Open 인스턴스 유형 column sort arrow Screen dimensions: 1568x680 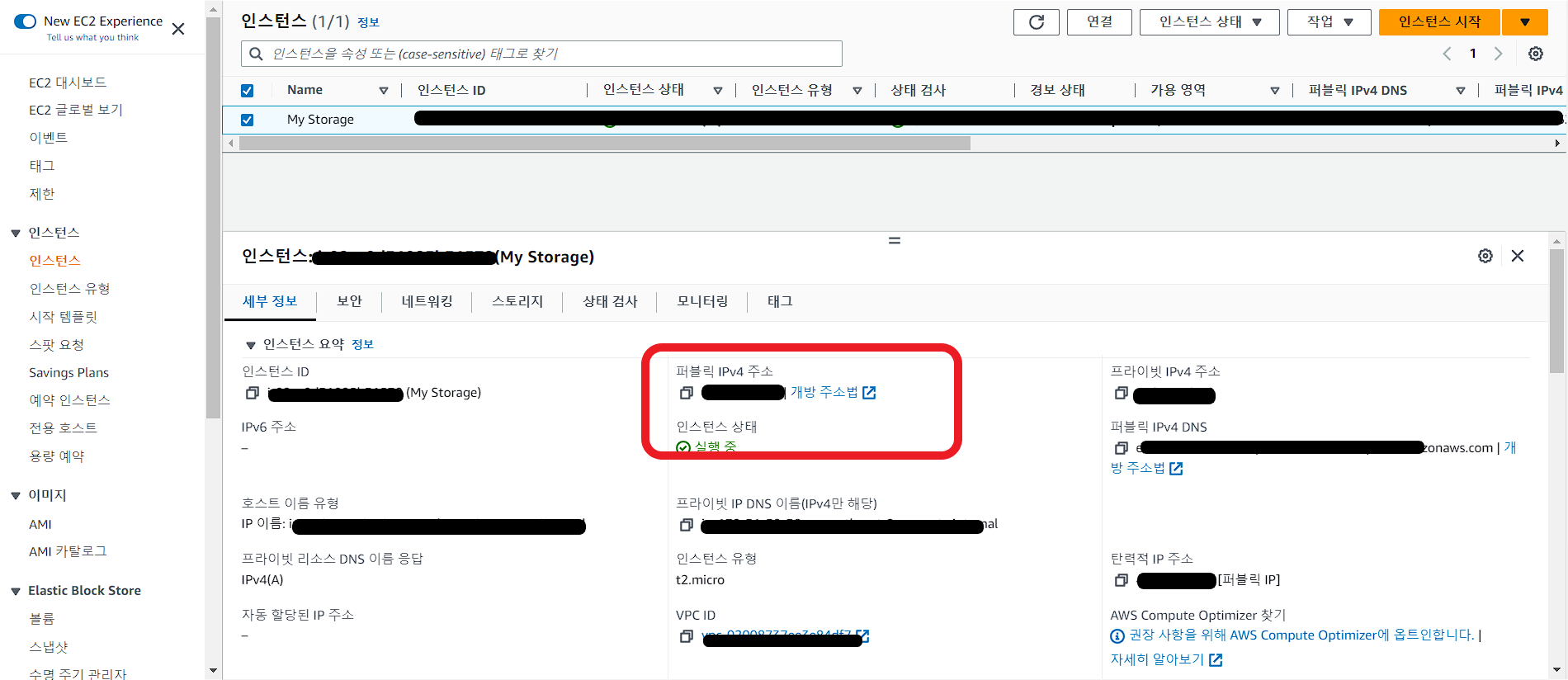click(x=857, y=91)
